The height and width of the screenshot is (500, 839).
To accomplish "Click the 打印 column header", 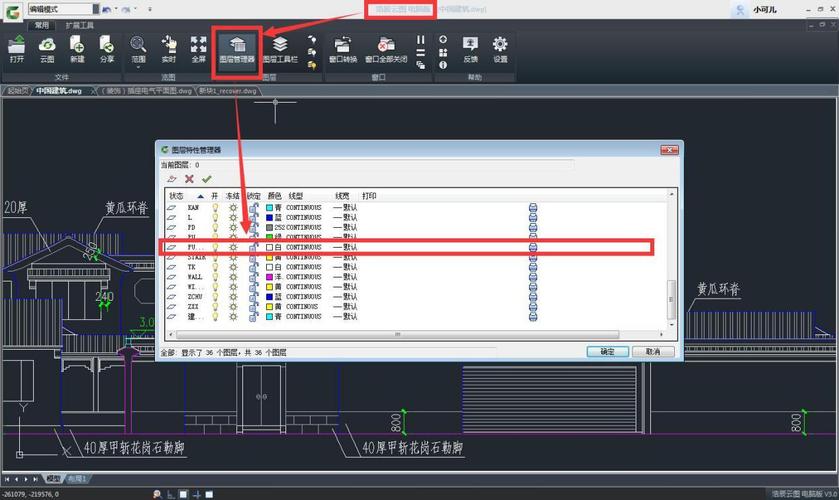I will 369,196.
